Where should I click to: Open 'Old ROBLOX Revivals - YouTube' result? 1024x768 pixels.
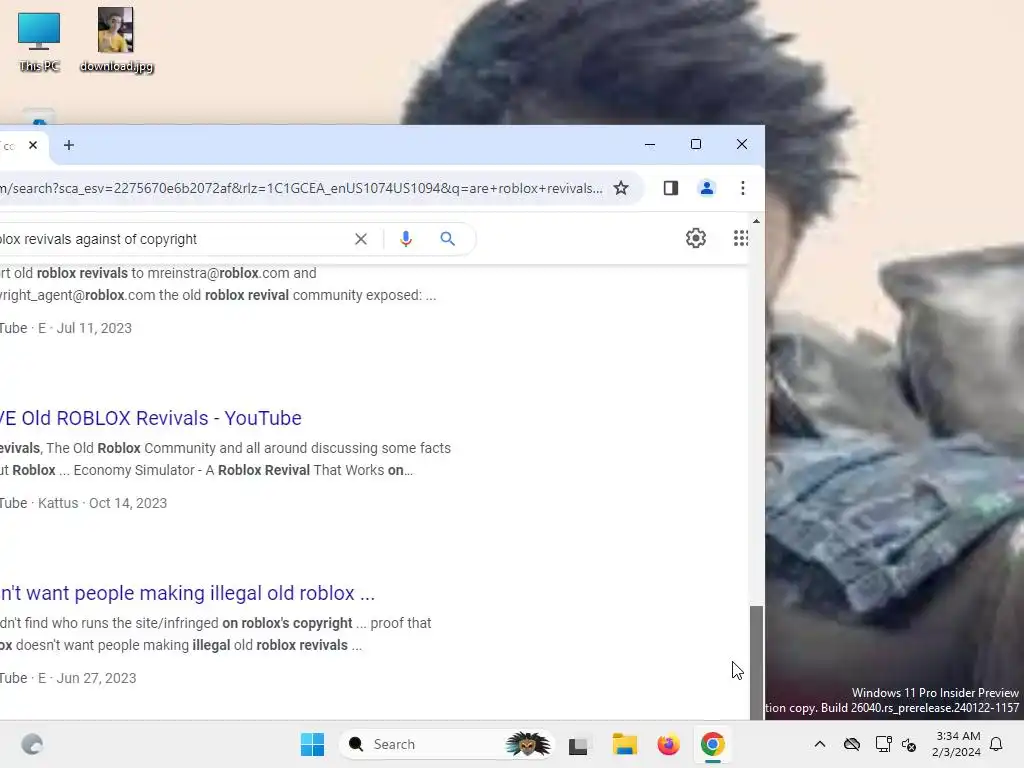[151, 418]
